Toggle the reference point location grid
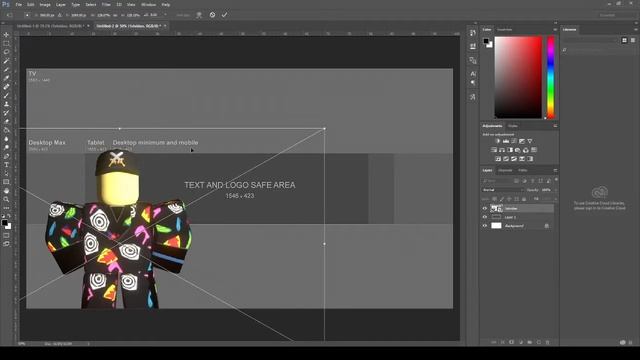Viewport: 640px width, 360px height. click(x=27, y=15)
